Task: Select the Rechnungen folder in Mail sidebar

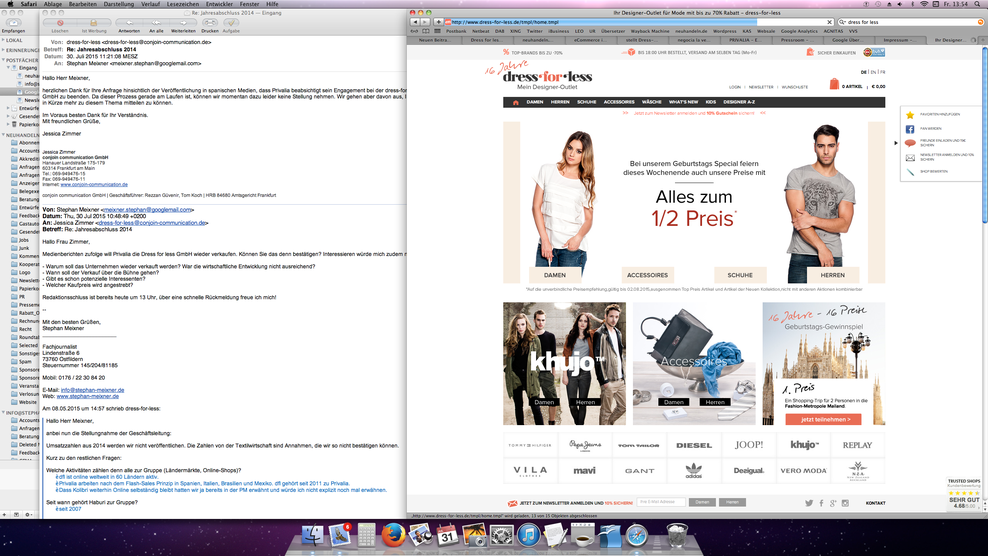Action: (29, 321)
